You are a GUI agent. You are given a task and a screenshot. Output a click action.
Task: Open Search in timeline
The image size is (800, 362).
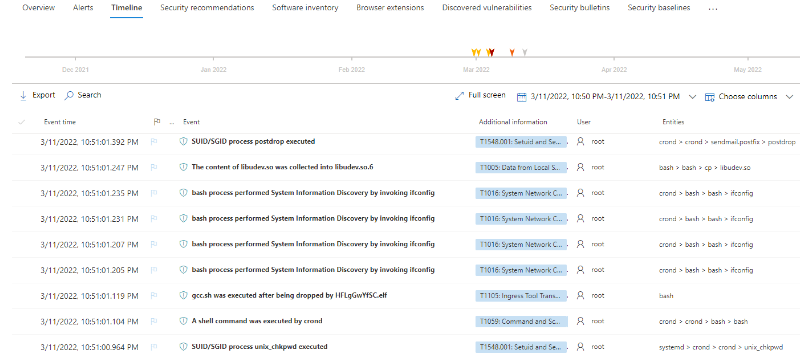(x=89, y=95)
